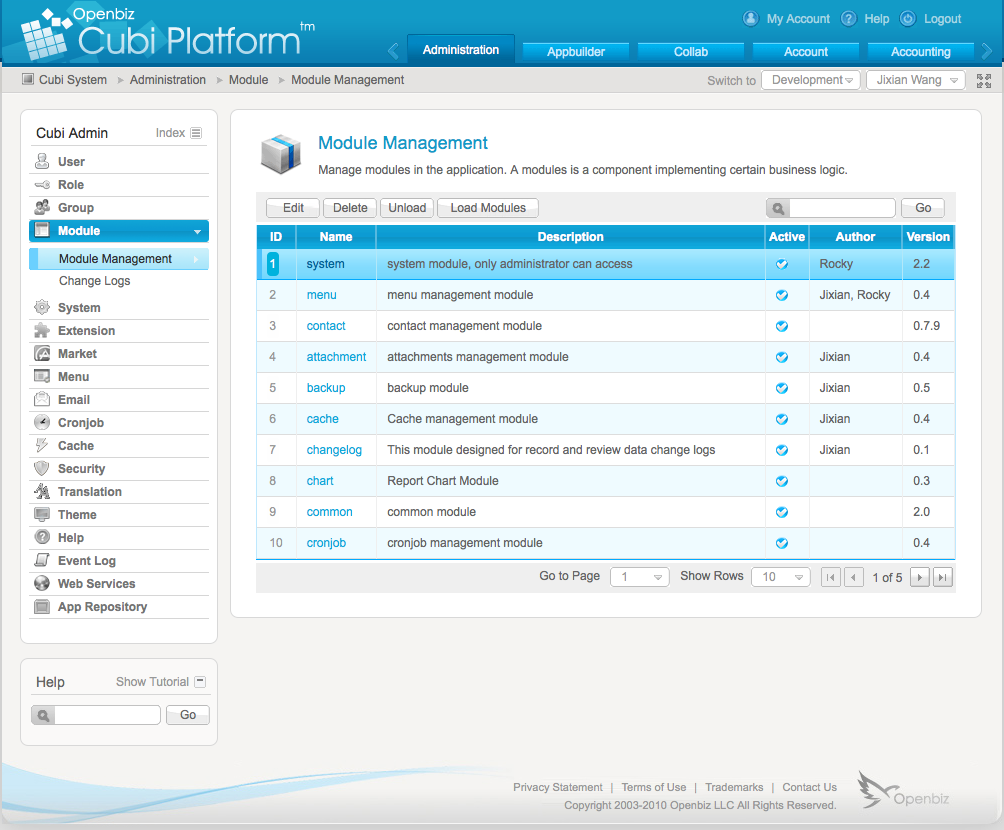Select the User icon in the sidebar

40,161
